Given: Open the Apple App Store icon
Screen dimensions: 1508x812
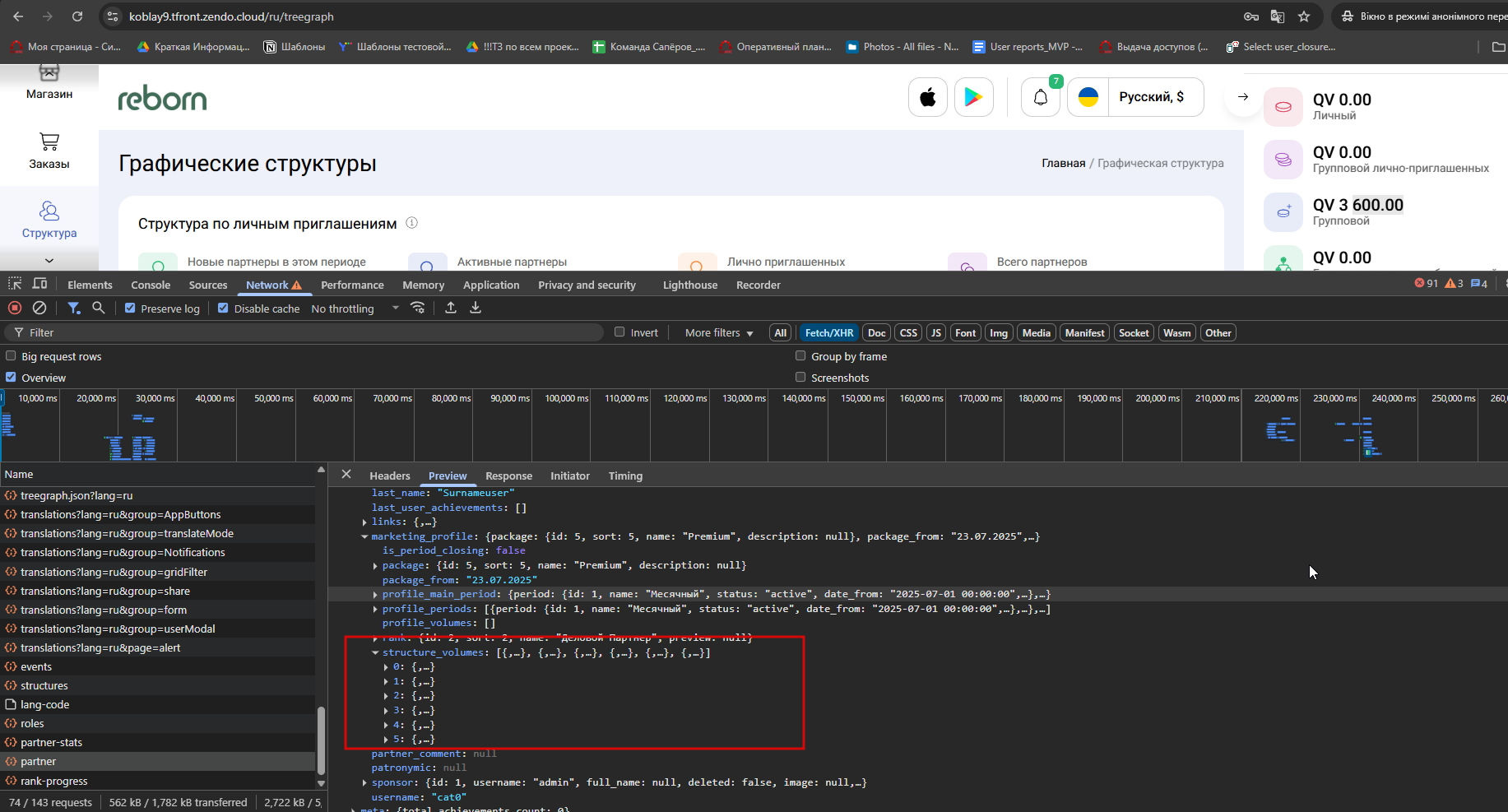Looking at the screenshot, I should point(928,97).
